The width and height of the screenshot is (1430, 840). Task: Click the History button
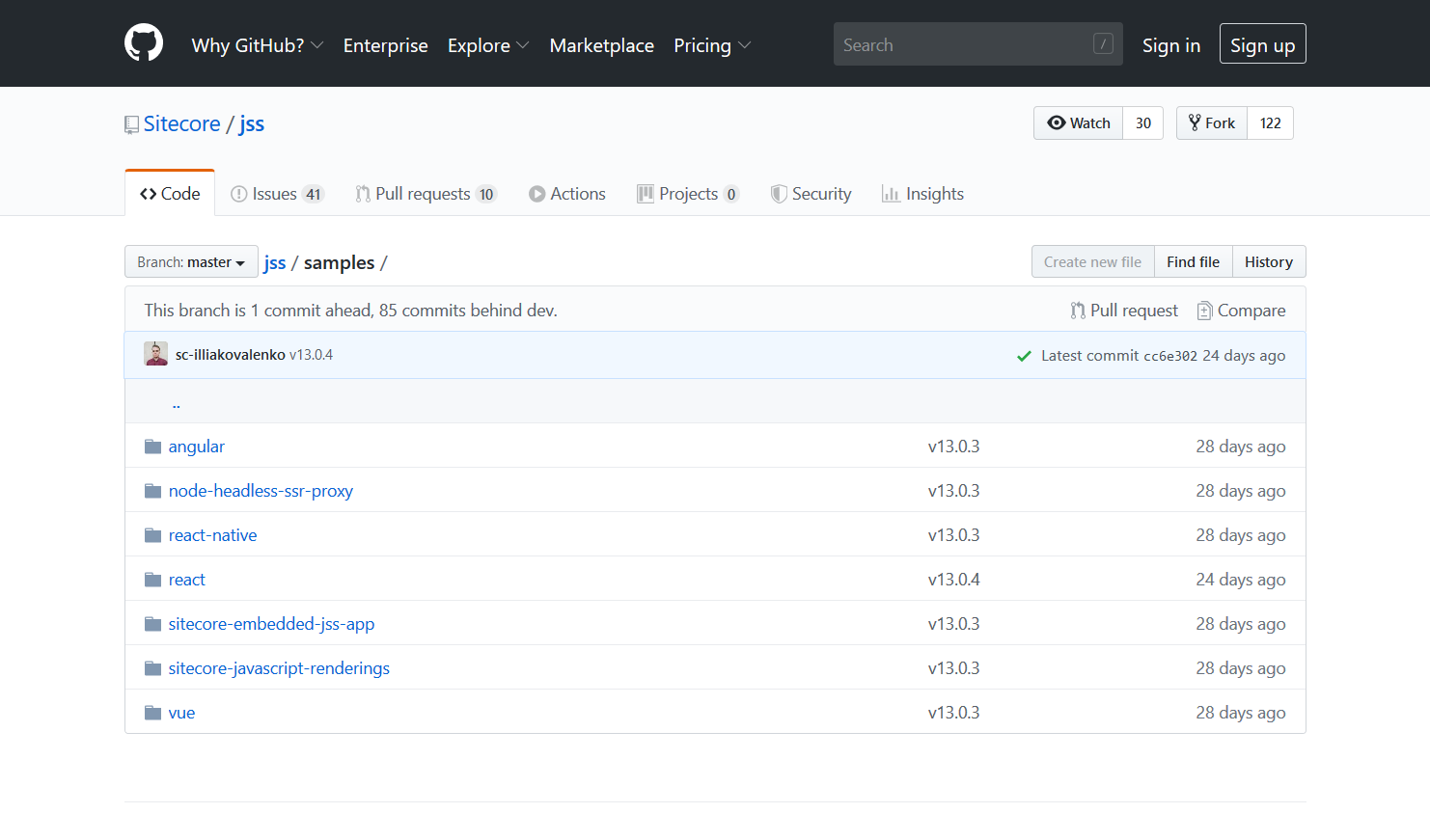pos(1269,262)
